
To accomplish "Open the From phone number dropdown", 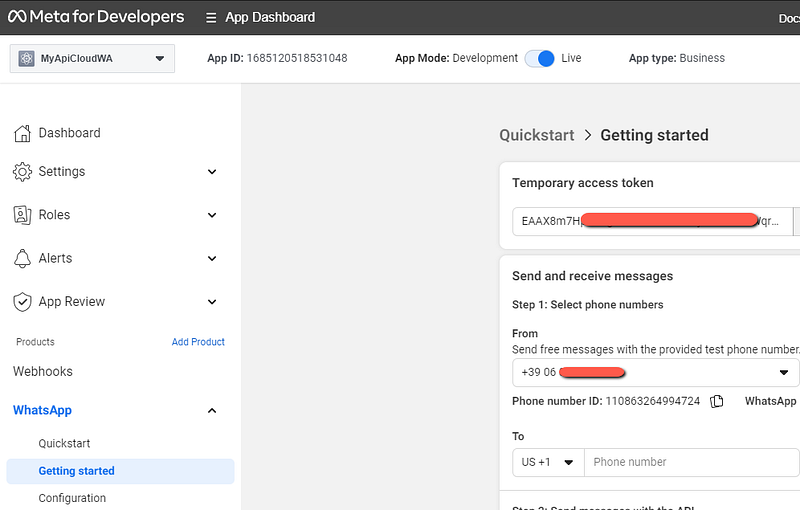I will point(656,372).
